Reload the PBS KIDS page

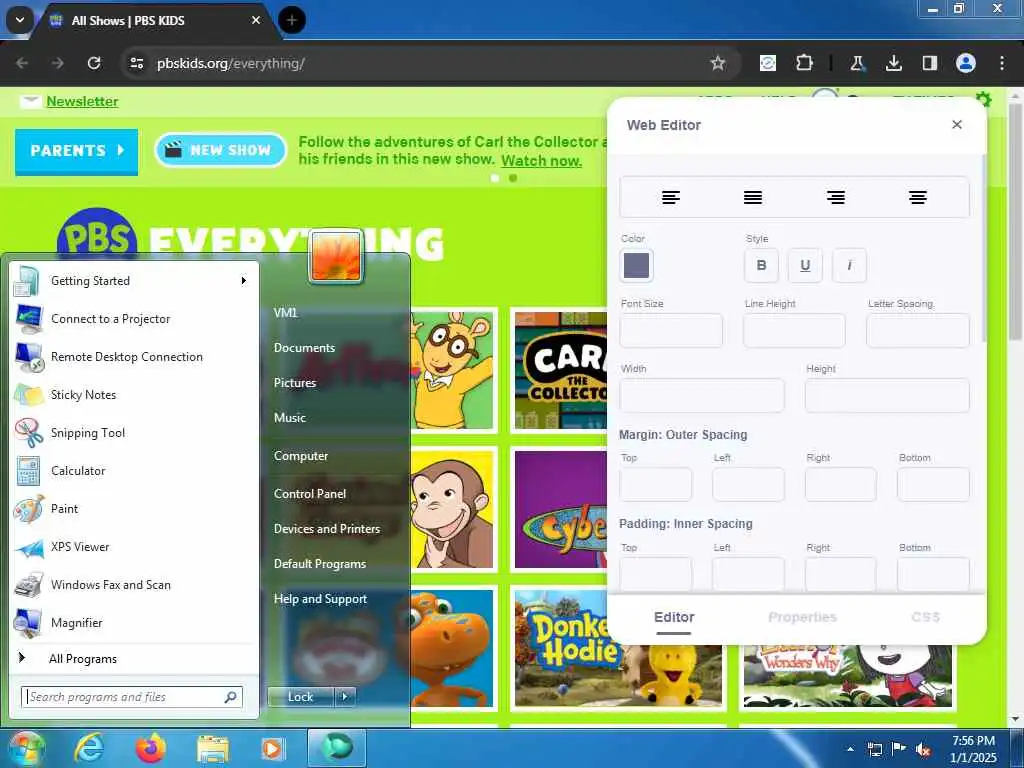94,63
